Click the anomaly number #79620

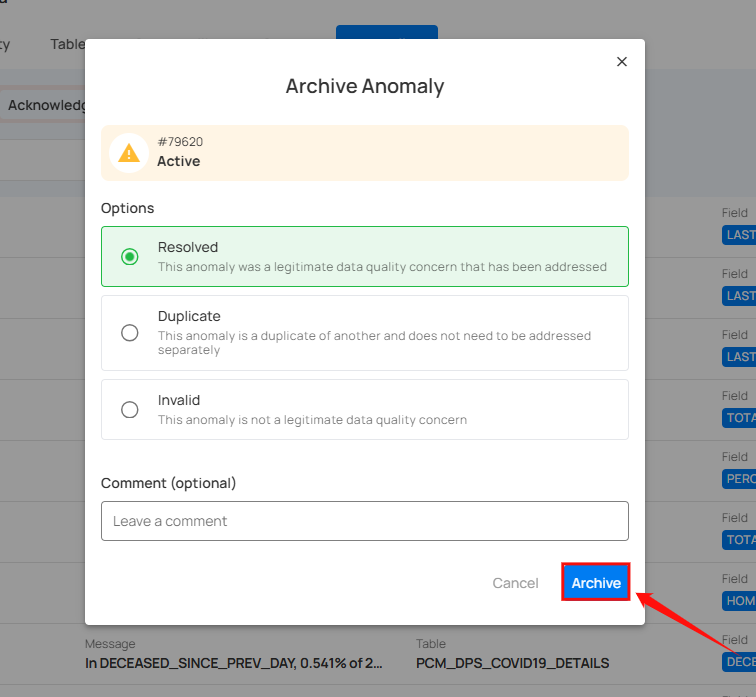tap(180, 142)
